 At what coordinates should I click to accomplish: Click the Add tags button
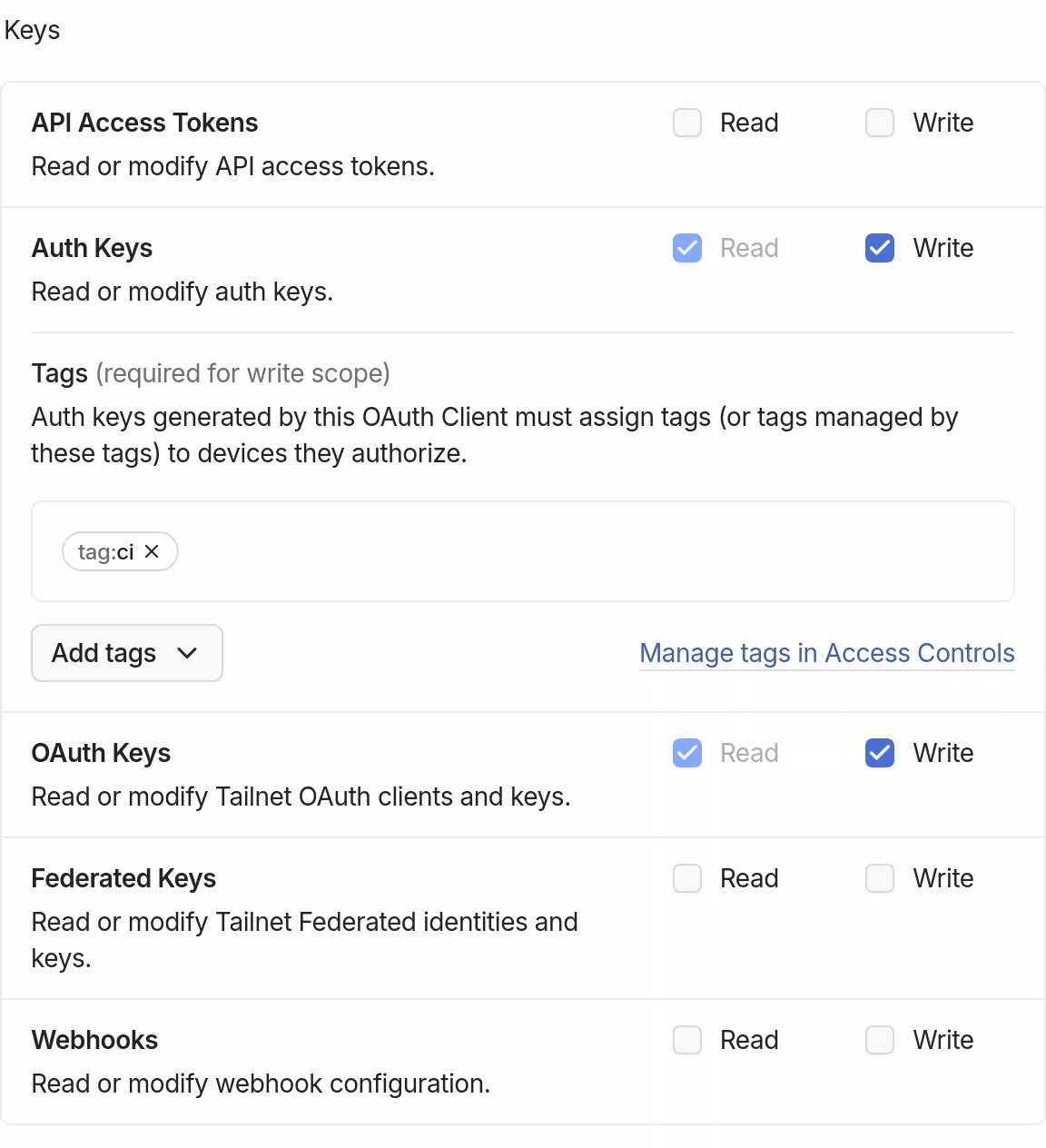click(x=103, y=653)
